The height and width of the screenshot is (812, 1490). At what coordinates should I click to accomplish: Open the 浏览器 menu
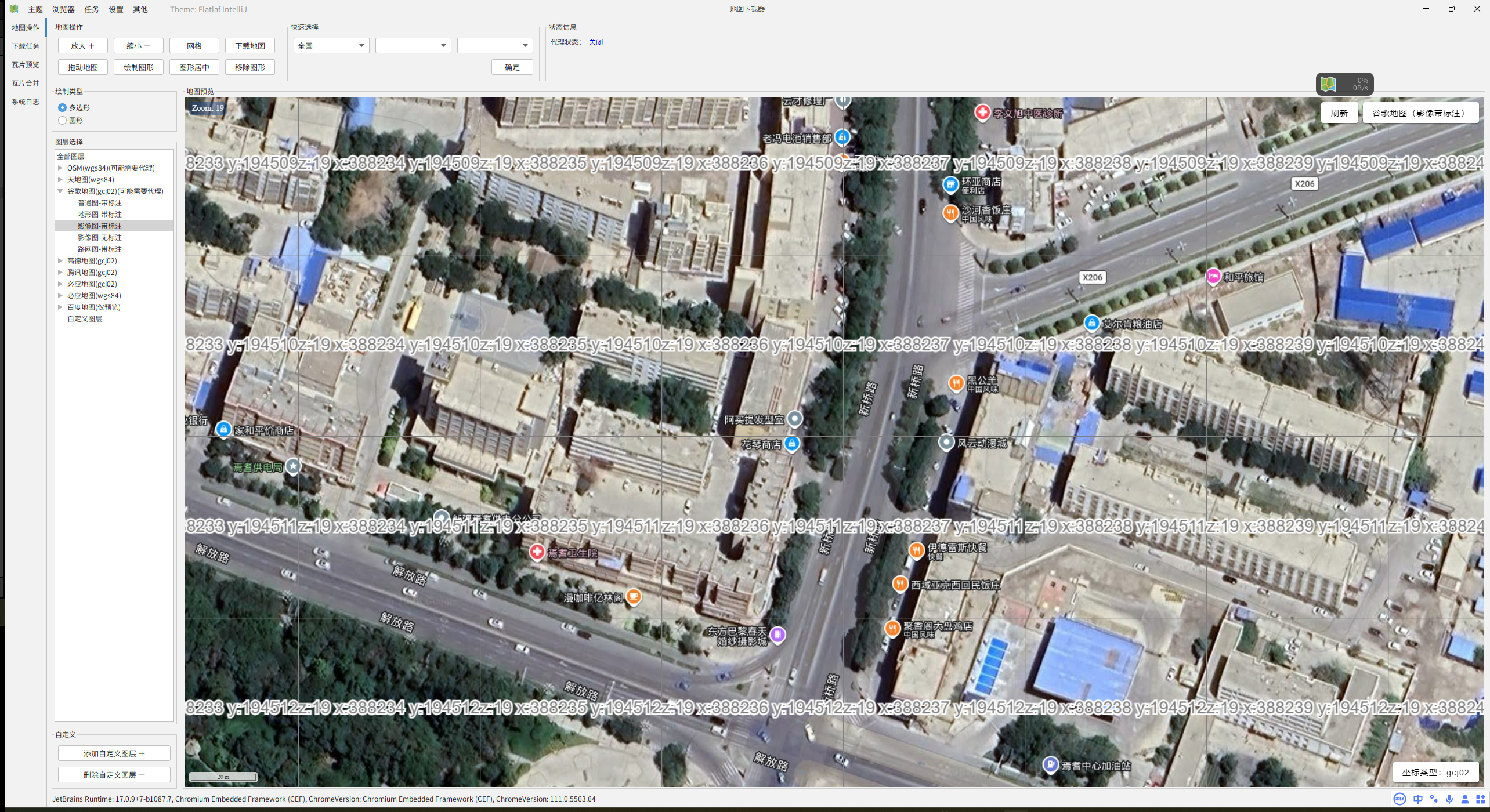pyautogui.click(x=63, y=9)
